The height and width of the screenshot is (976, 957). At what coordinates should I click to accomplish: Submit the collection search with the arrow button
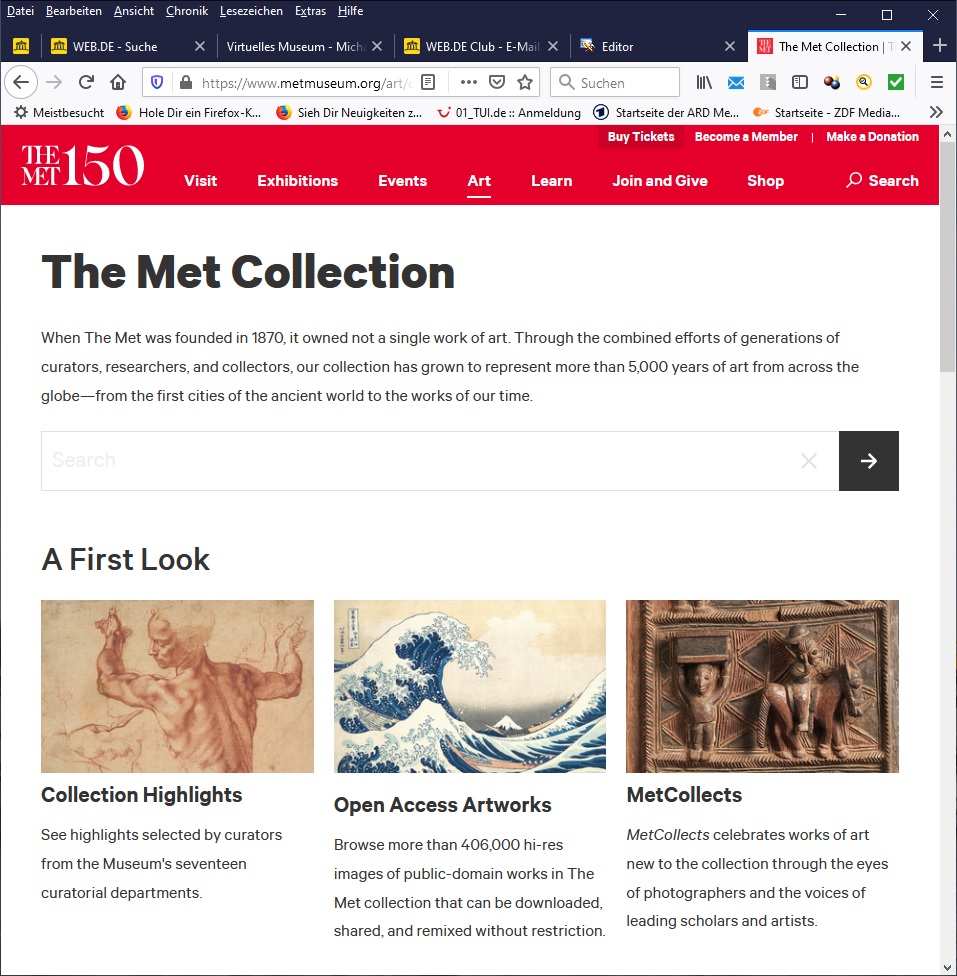pos(869,461)
